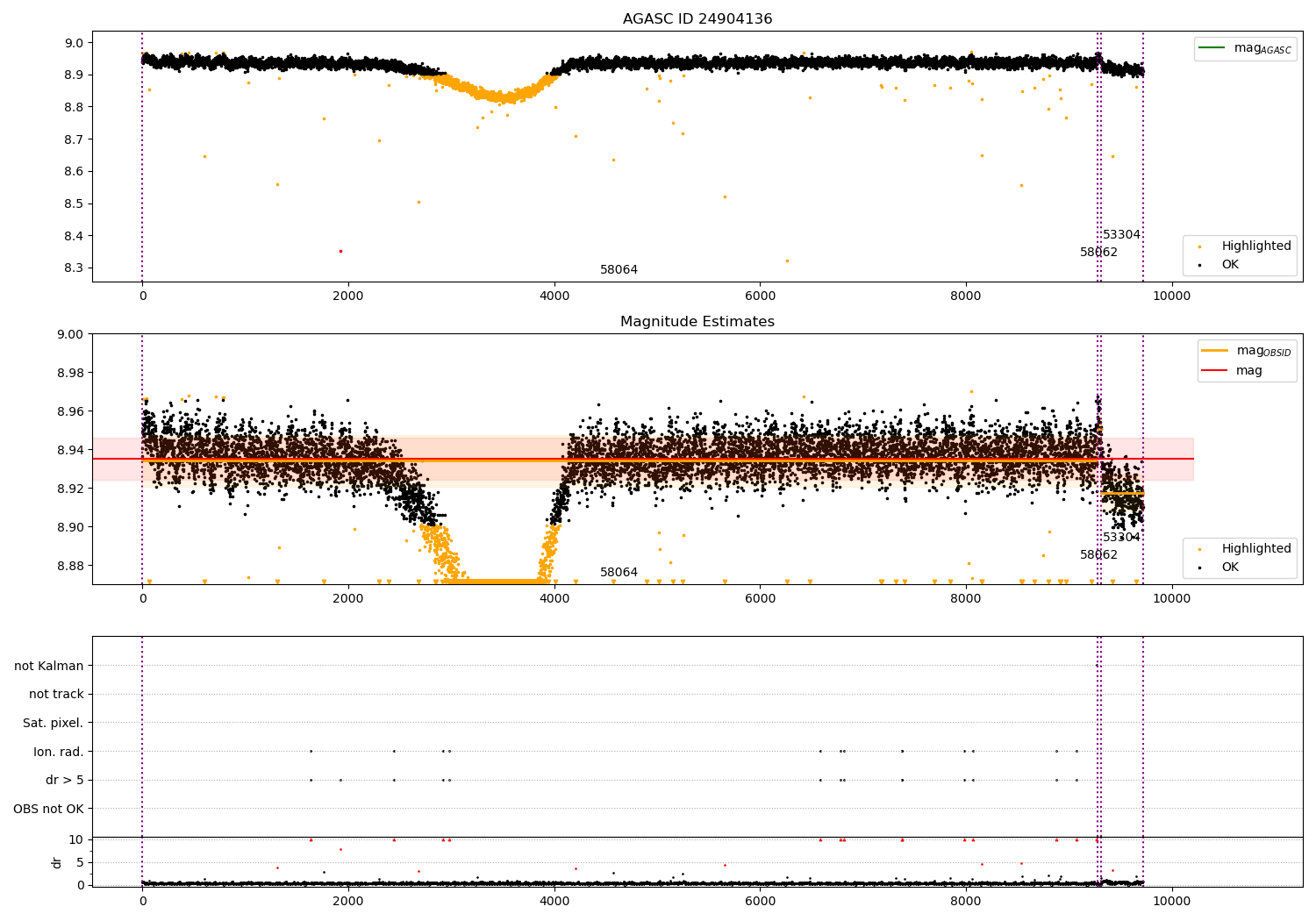Click the 8.90 y-axis tick label
The width and height of the screenshot is (1316, 921).
(x=71, y=527)
